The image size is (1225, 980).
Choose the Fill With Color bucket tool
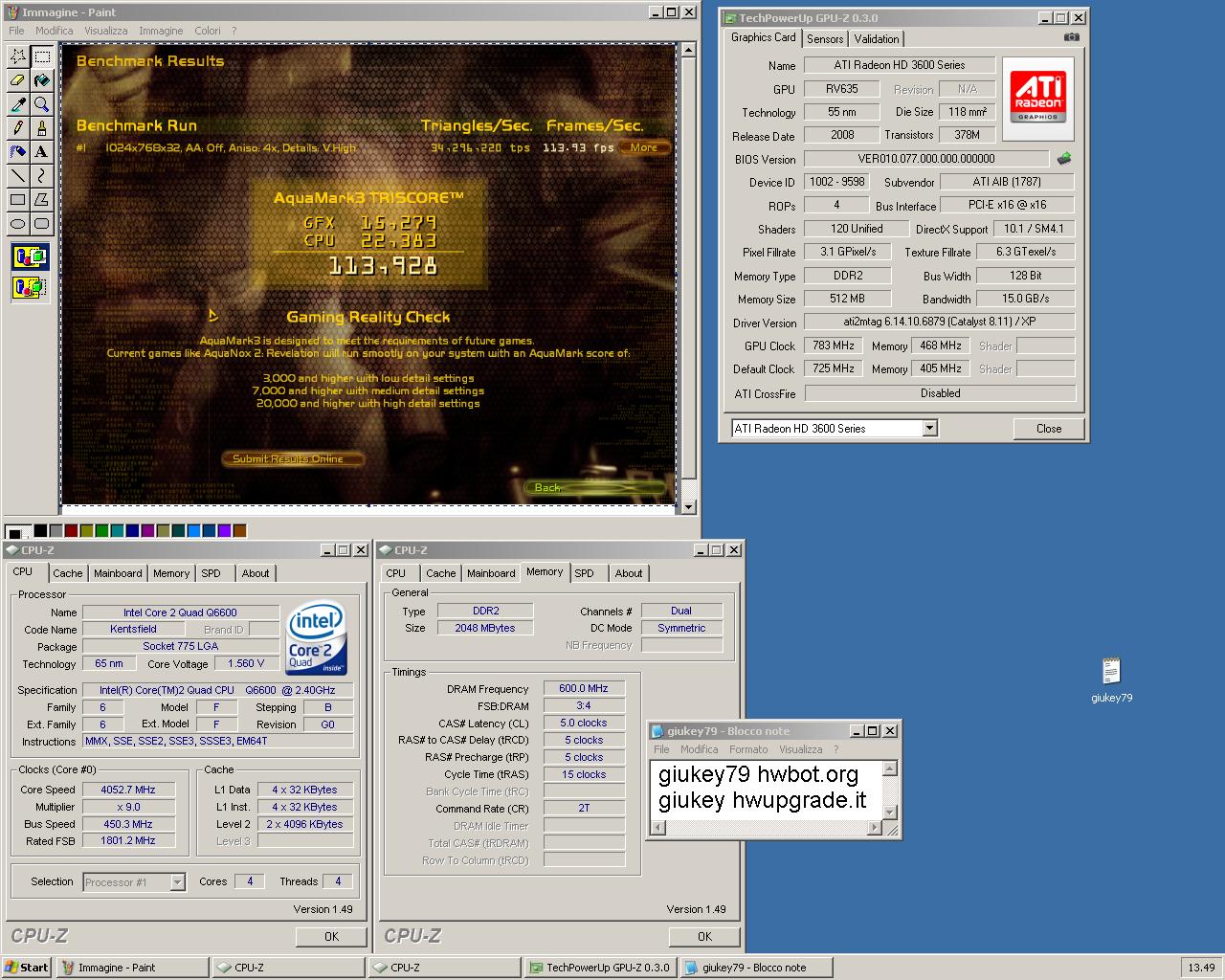click(42, 80)
